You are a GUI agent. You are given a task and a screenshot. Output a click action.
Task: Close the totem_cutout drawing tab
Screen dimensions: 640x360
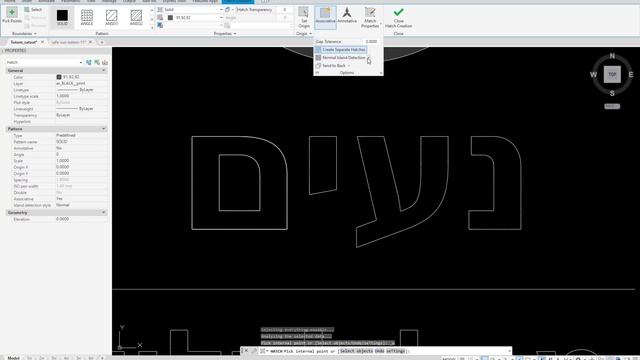pyautogui.click(x=42, y=42)
